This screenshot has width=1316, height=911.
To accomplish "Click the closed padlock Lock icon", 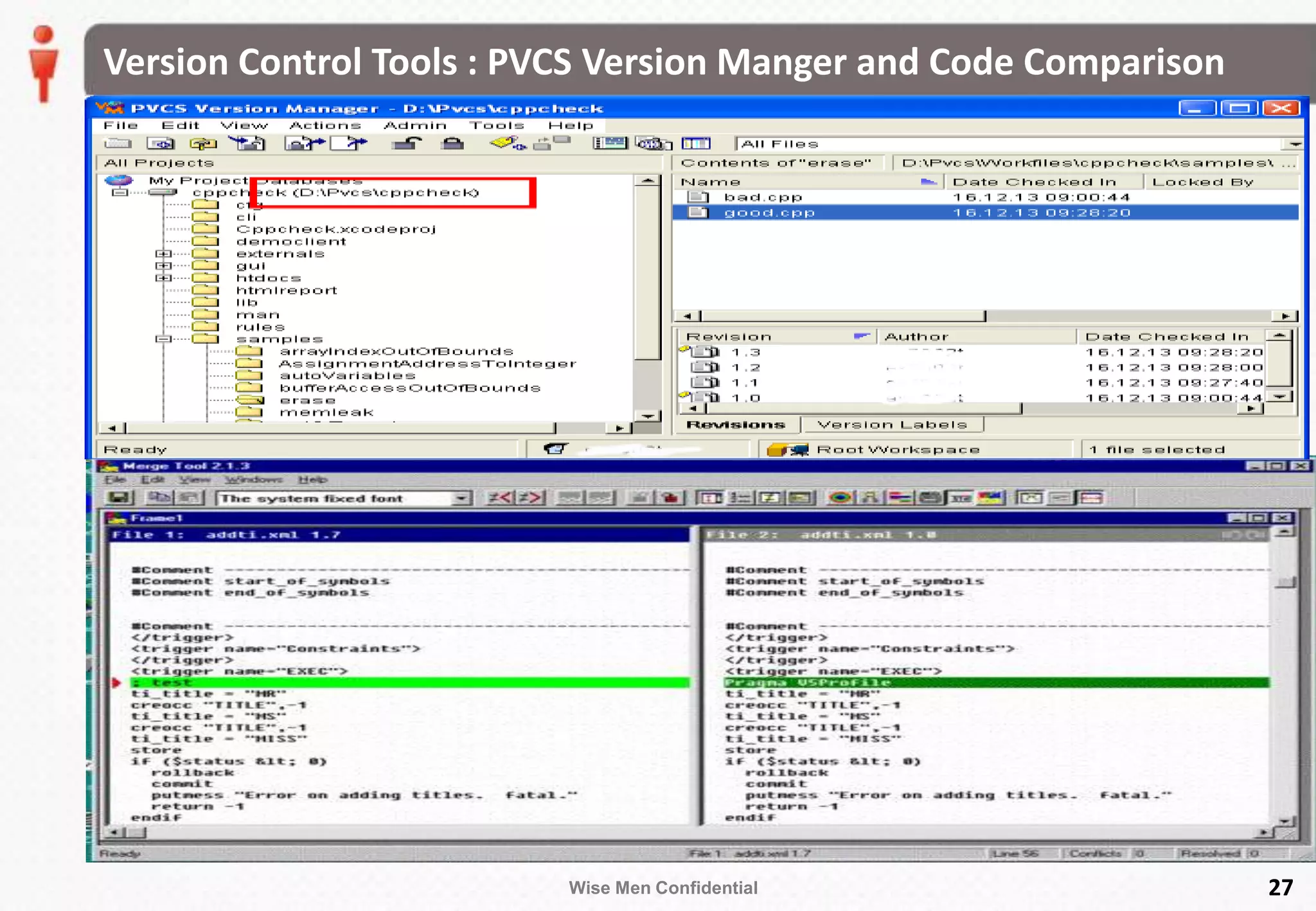I will point(452,143).
